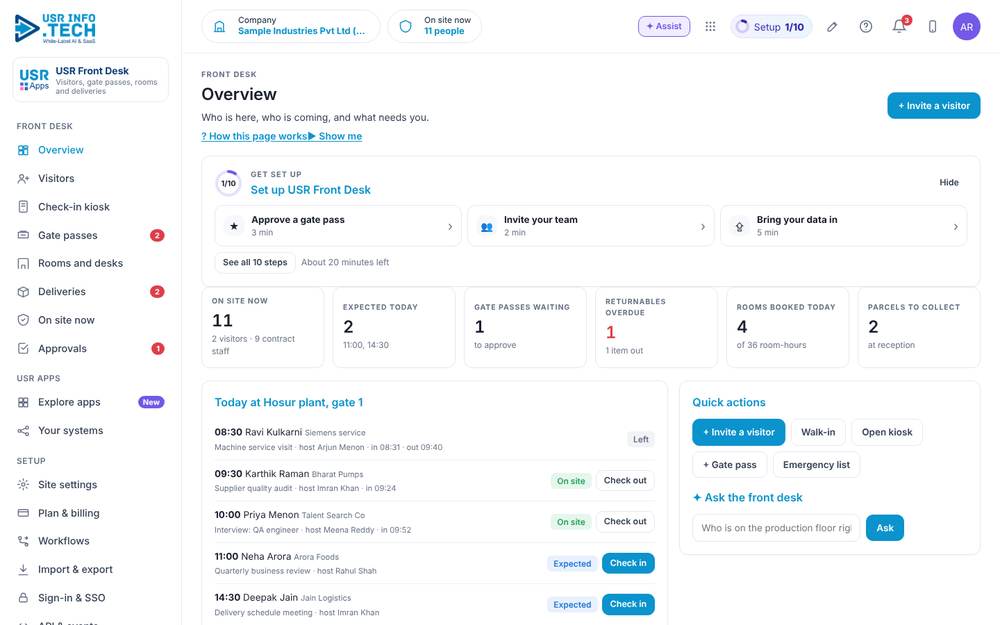The height and width of the screenshot is (625, 1000).
Task: Expand Approve a gate pass chevron
Action: tap(450, 226)
